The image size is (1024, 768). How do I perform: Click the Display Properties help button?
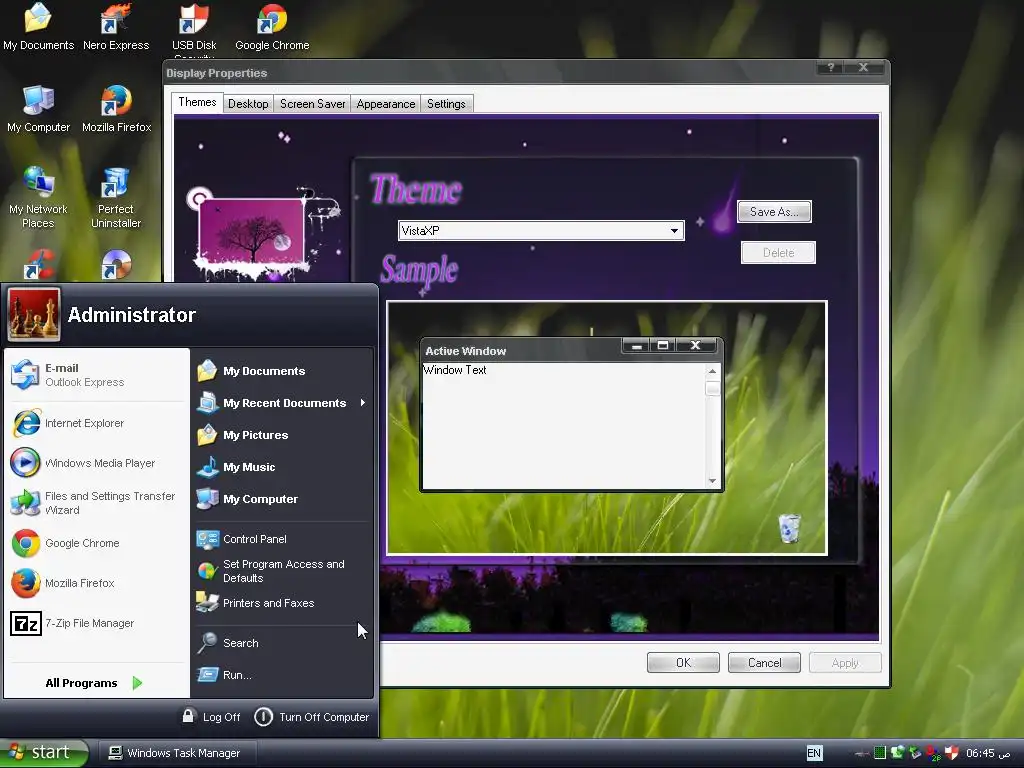coord(831,67)
